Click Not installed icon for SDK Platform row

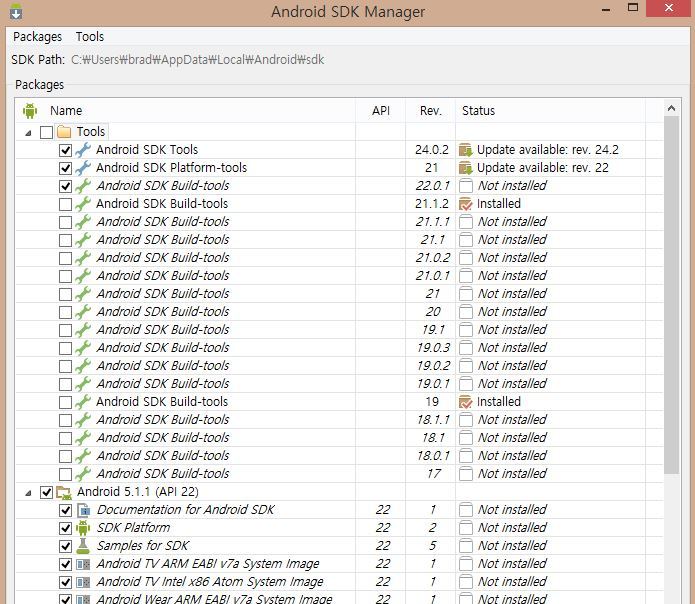[466, 528]
